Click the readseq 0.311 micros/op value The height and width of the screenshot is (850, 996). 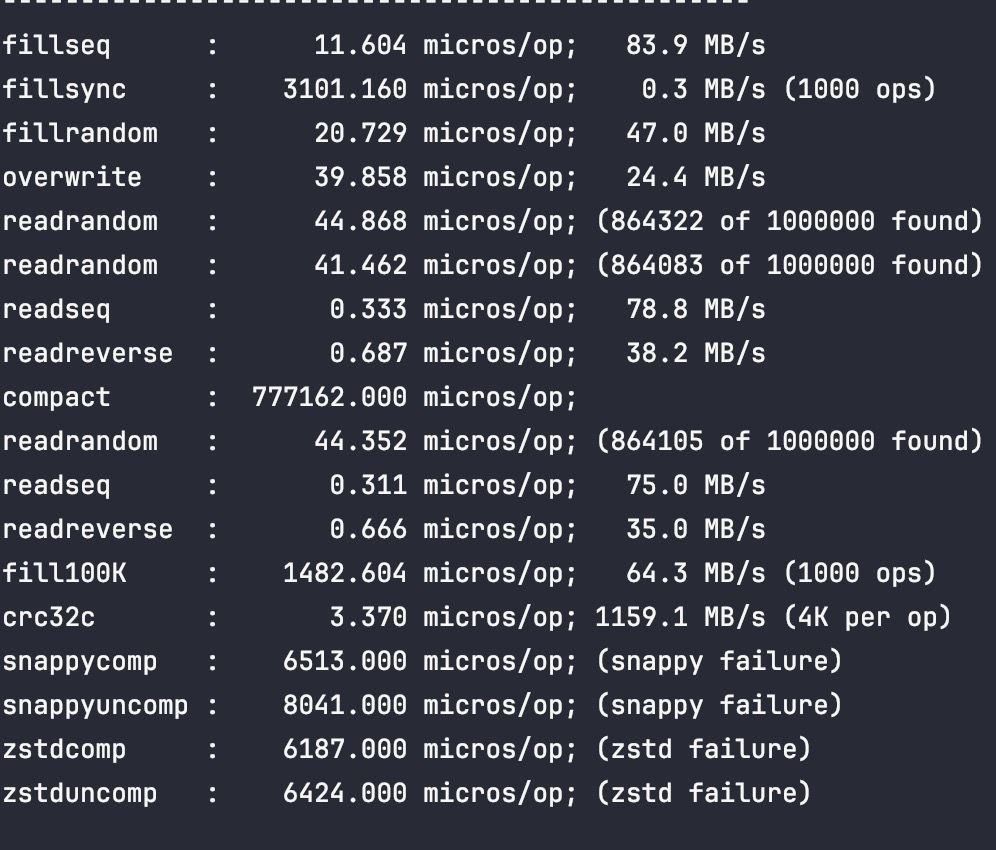(453, 486)
